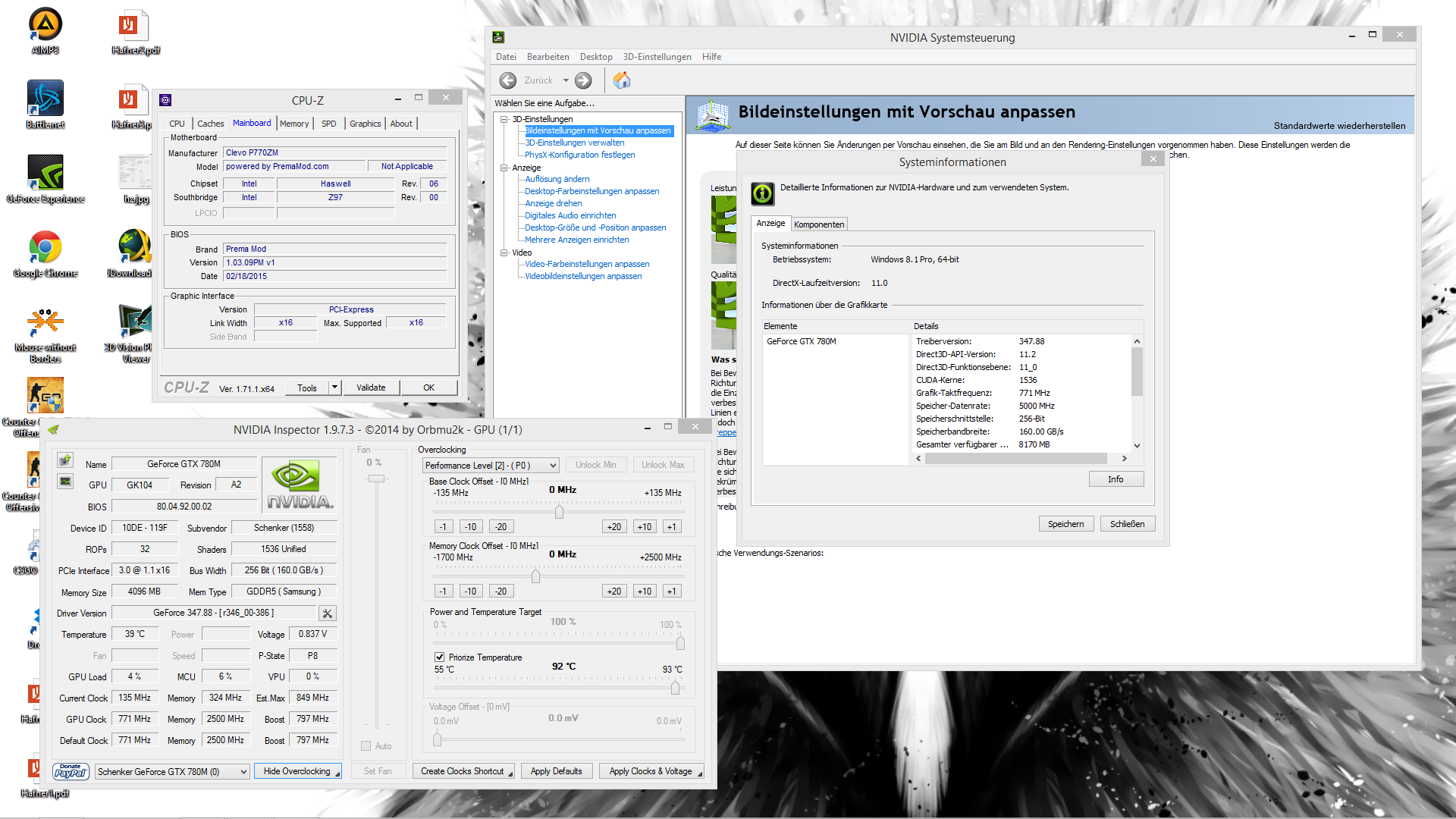Click the CPU-Z title bar icon
The height and width of the screenshot is (819, 1456).
coord(165,100)
